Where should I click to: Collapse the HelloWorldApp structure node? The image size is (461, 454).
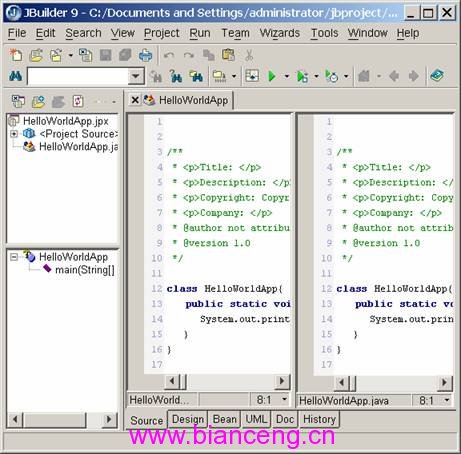(14, 257)
